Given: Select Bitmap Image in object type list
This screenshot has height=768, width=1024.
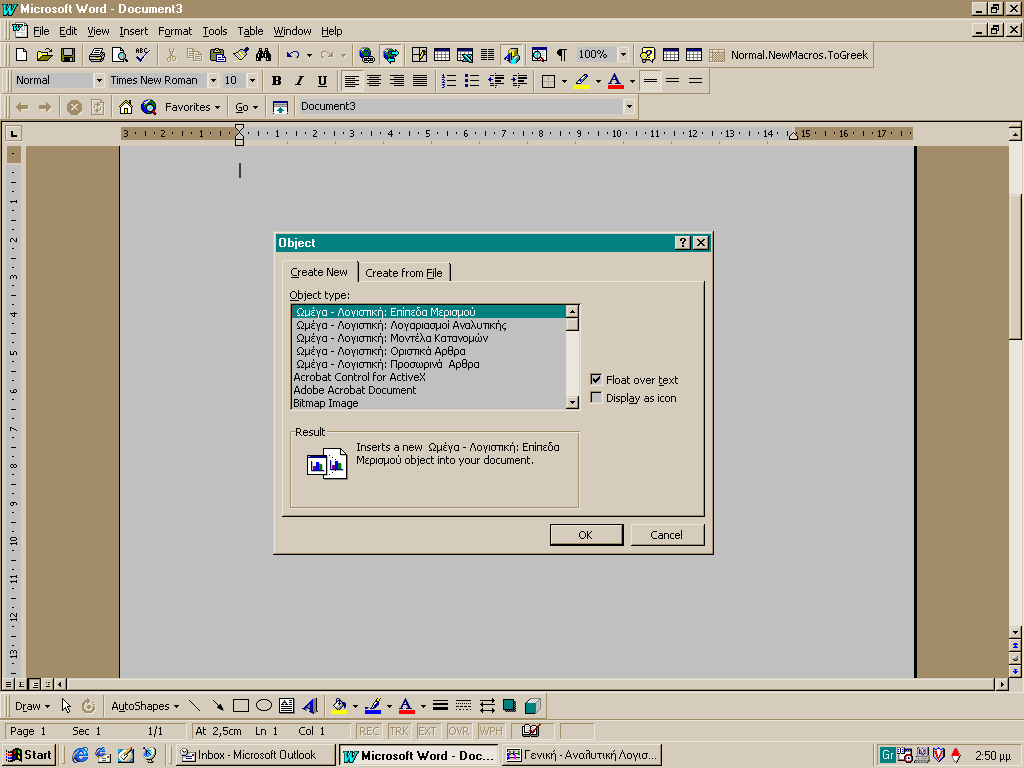Looking at the screenshot, I should (x=428, y=403).
